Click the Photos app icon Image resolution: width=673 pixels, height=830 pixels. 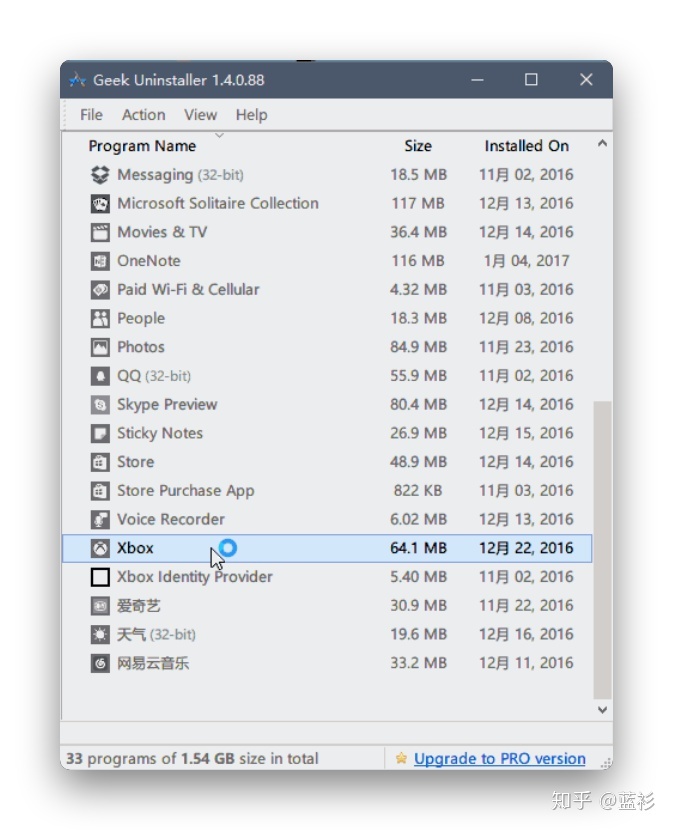click(100, 347)
